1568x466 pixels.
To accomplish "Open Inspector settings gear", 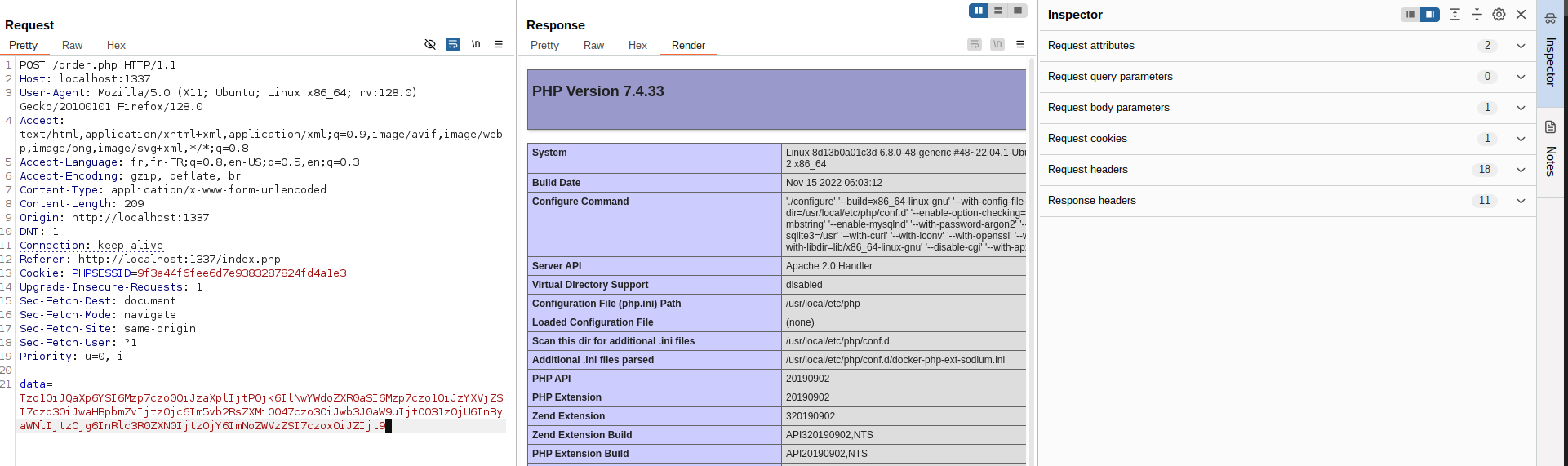I will pyautogui.click(x=1499, y=15).
